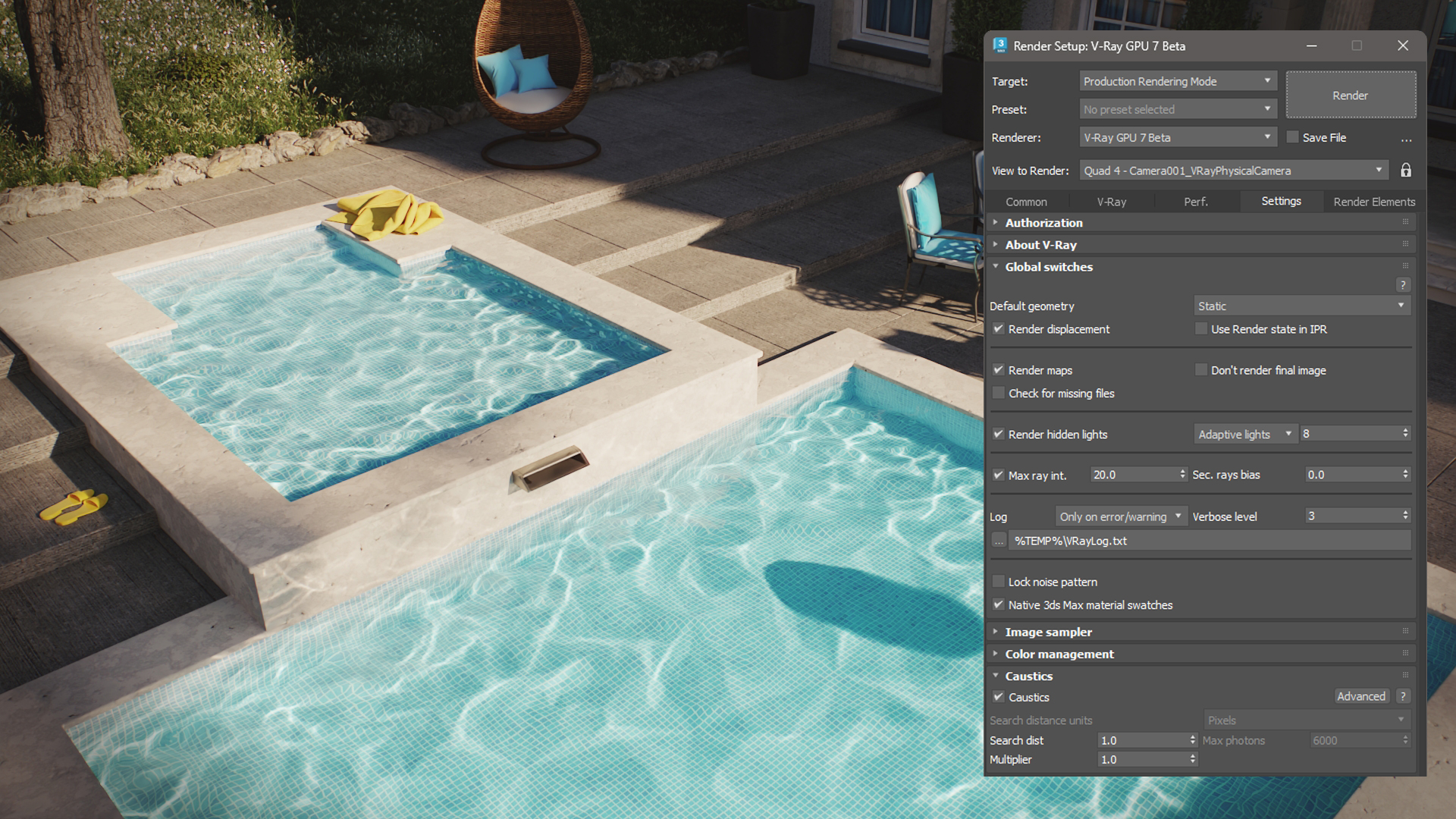1456x819 pixels.
Task: Open Global switches help with the question mark
Action: coord(1403,284)
